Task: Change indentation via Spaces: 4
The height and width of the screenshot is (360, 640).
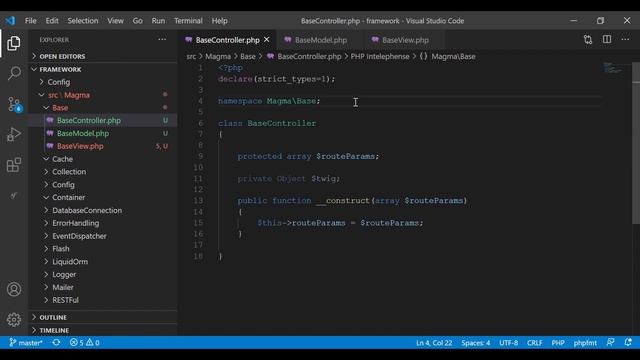Action: pos(476,342)
